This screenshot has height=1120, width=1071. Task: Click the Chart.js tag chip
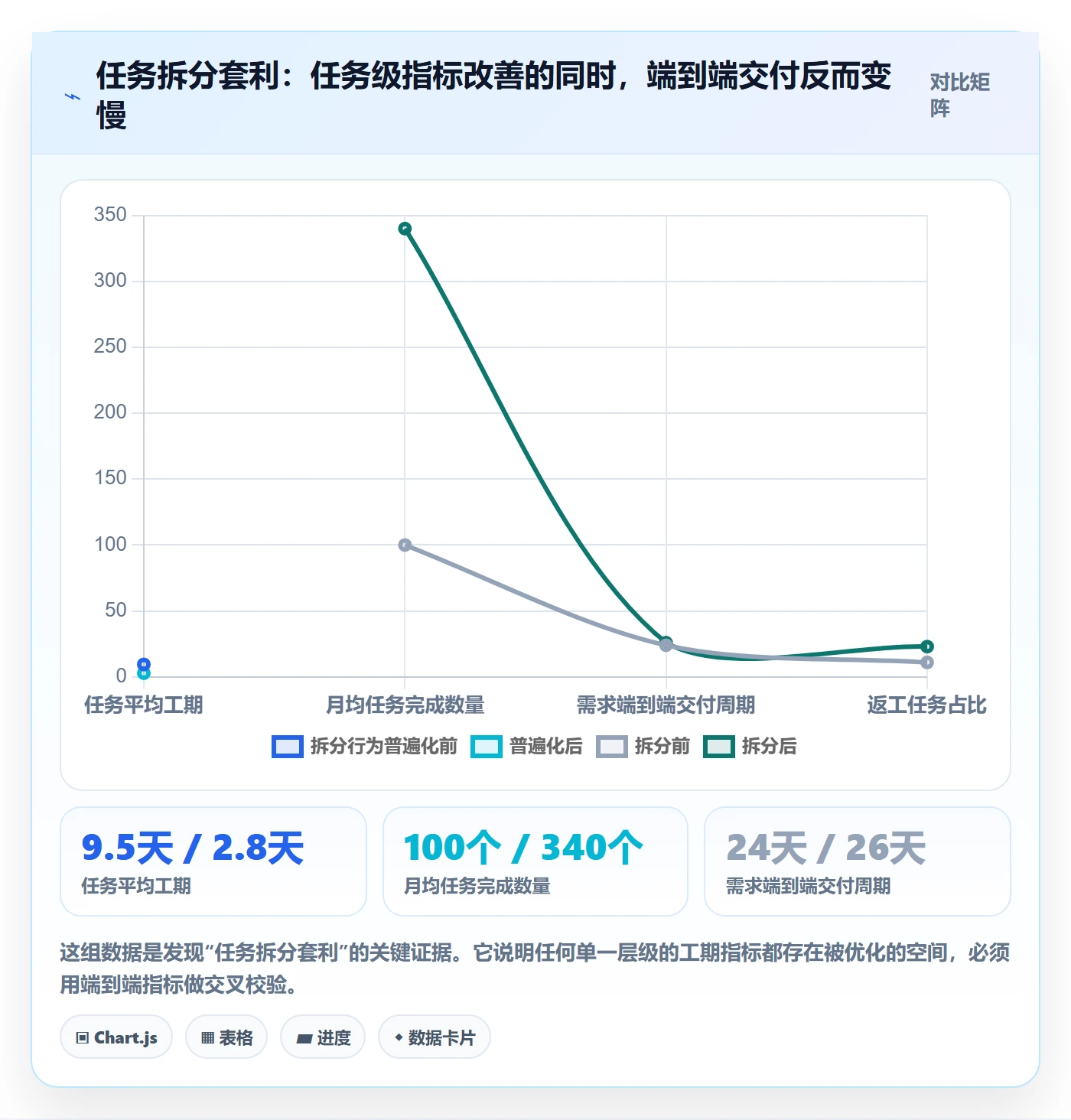[116, 1037]
